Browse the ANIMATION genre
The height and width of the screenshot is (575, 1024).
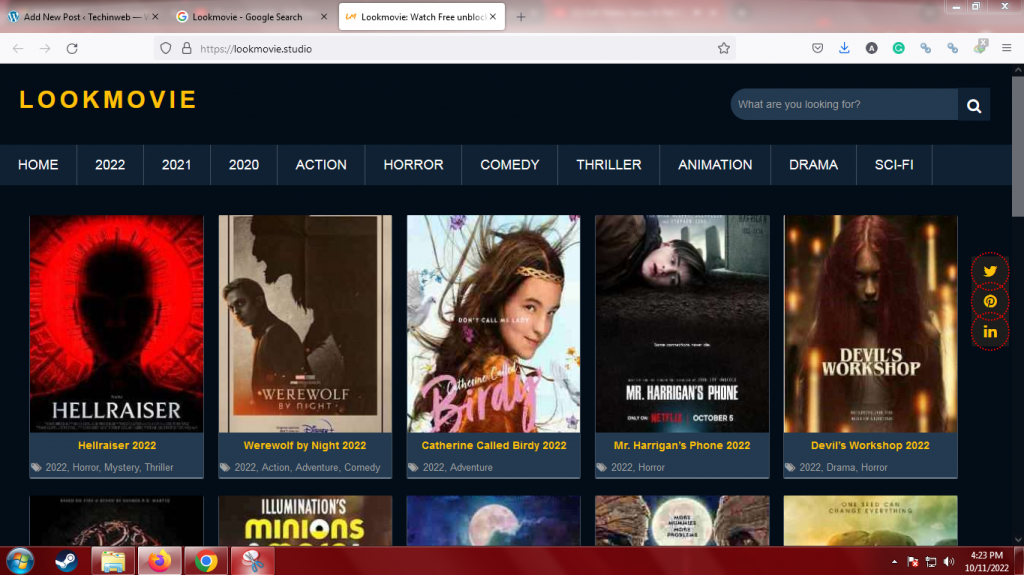coord(715,165)
